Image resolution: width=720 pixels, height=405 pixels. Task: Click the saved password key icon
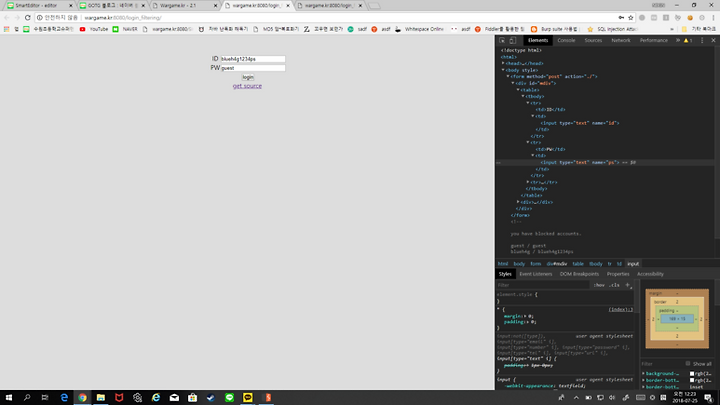click(621, 17)
